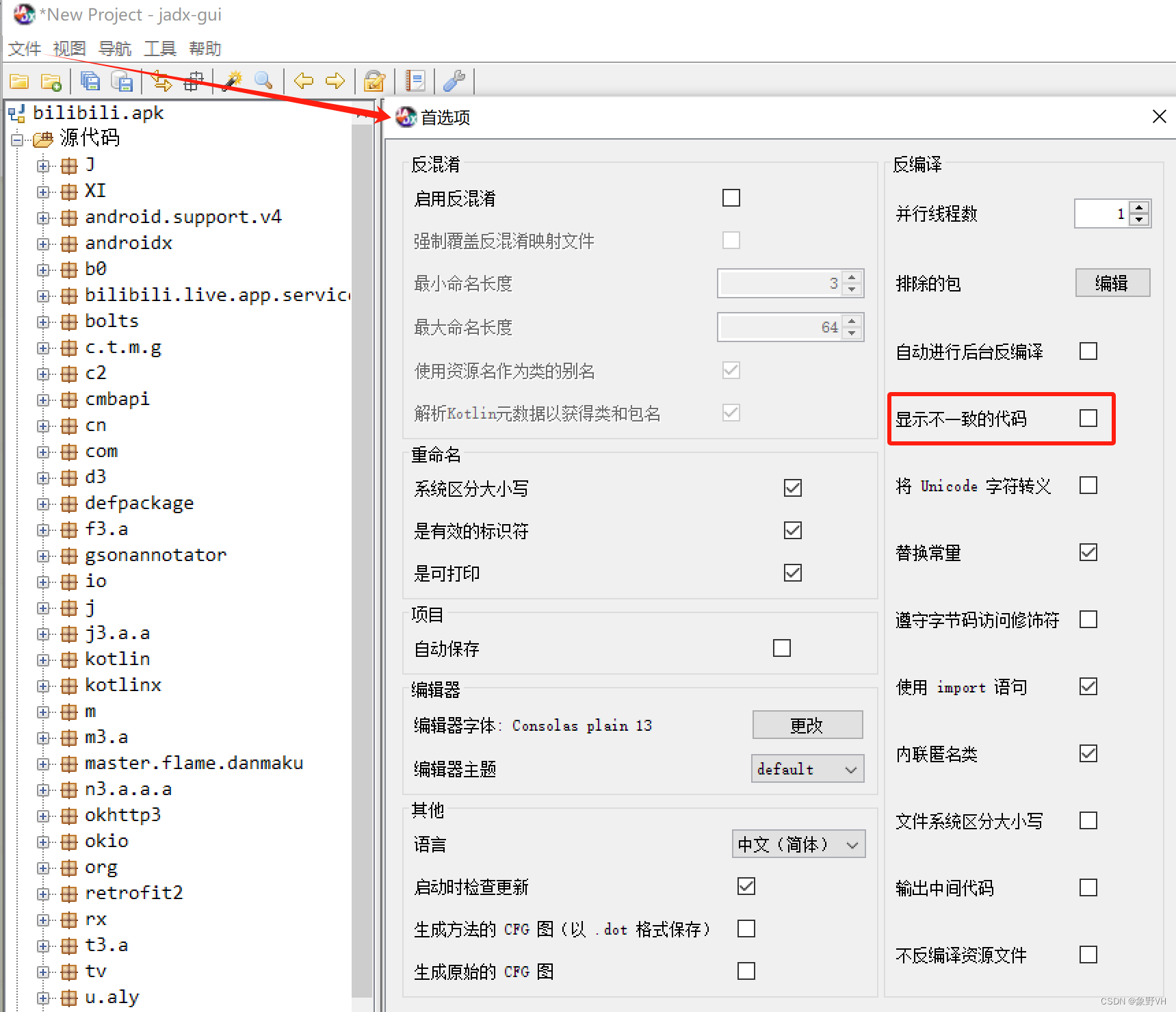This screenshot has width=1176, height=1012.
Task: Collapse the 源代码 tree node
Action: (17, 140)
